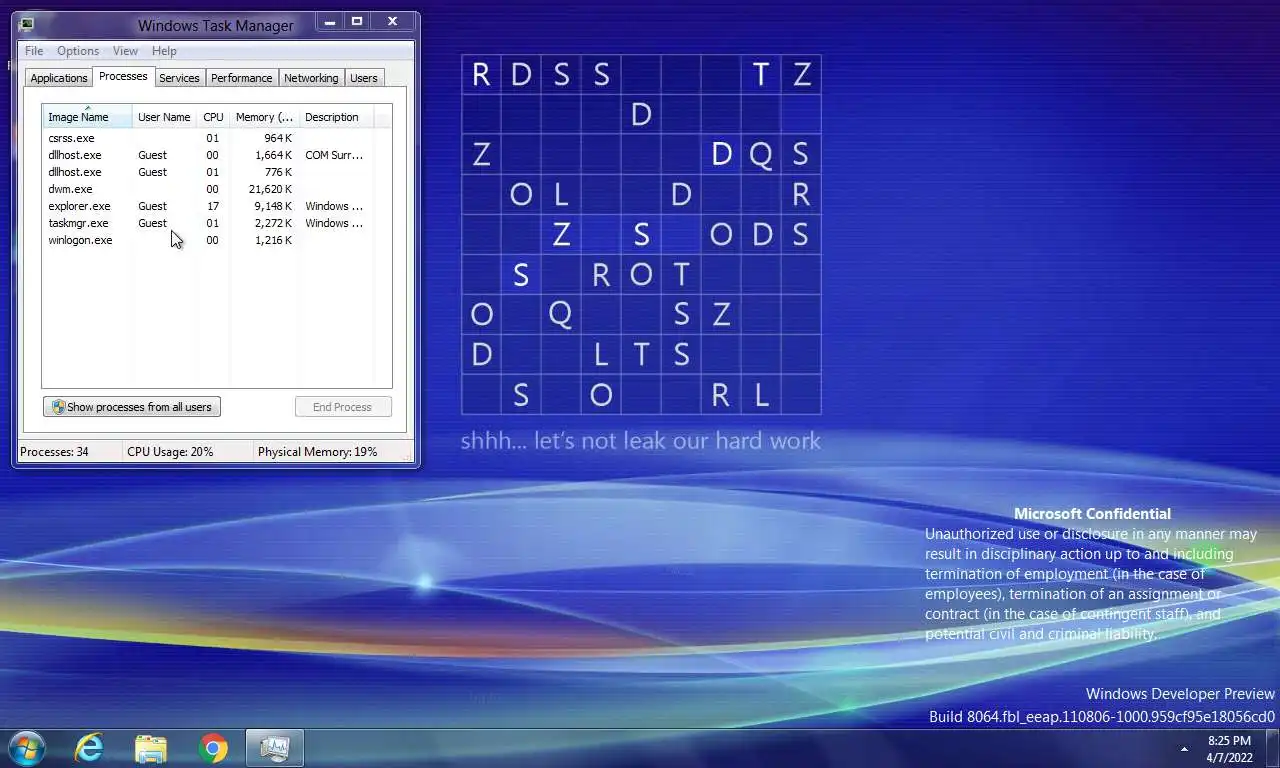Viewport: 1280px width, 768px height.
Task: Click the Task Manager title bar icon
Action: [x=27, y=24]
